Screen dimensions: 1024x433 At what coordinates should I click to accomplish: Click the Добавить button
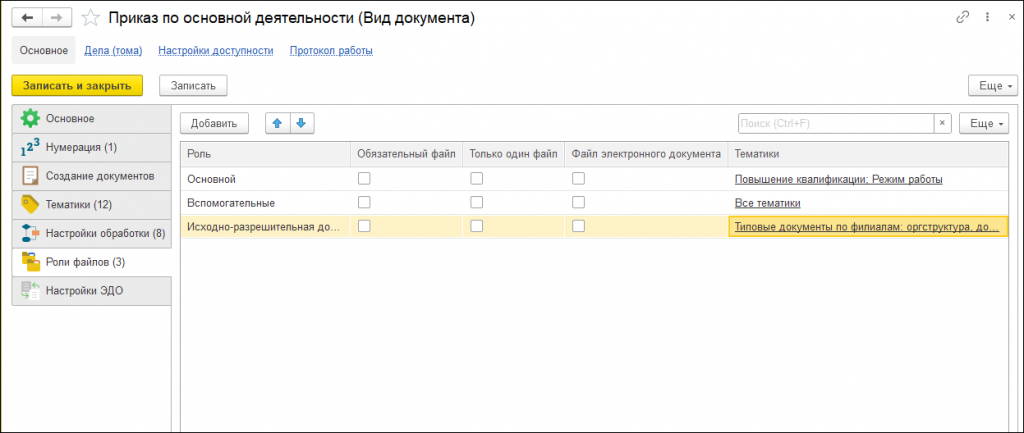[214, 123]
